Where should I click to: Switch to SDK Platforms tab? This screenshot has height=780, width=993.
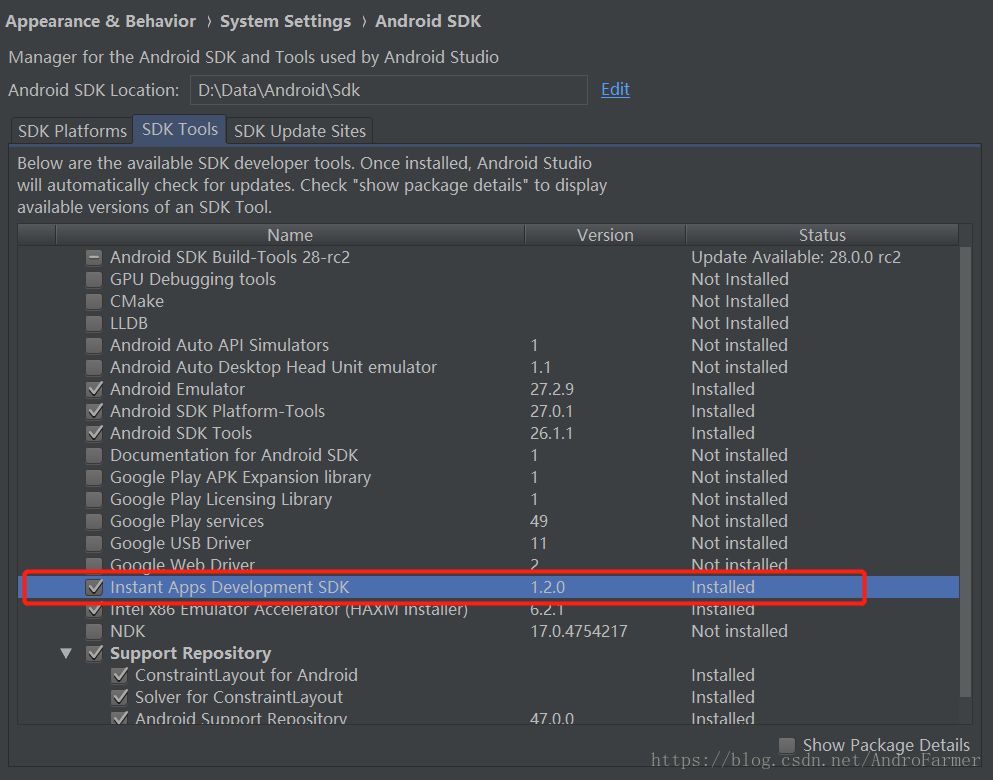pos(72,131)
